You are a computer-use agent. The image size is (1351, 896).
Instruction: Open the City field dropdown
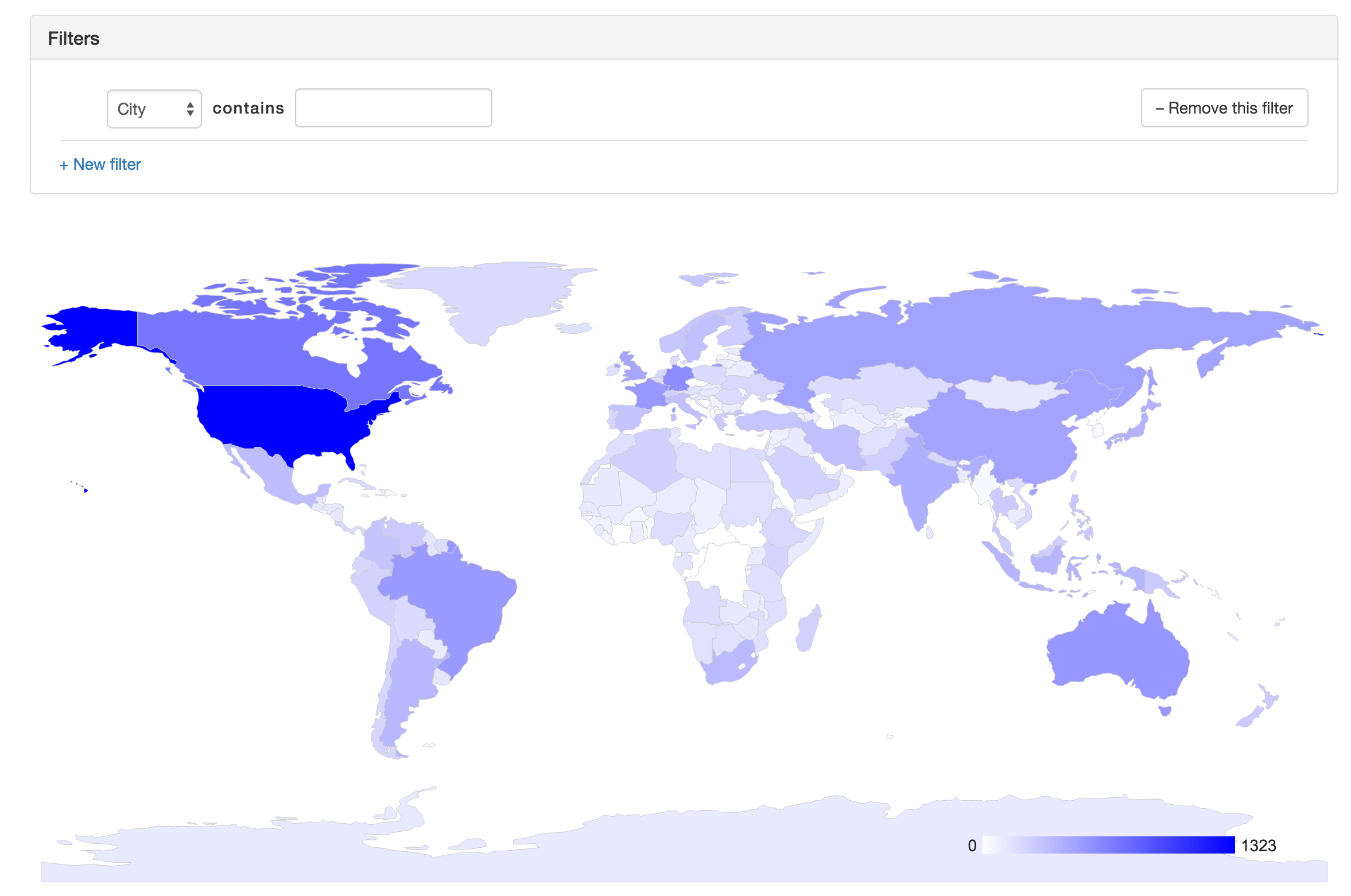point(154,108)
